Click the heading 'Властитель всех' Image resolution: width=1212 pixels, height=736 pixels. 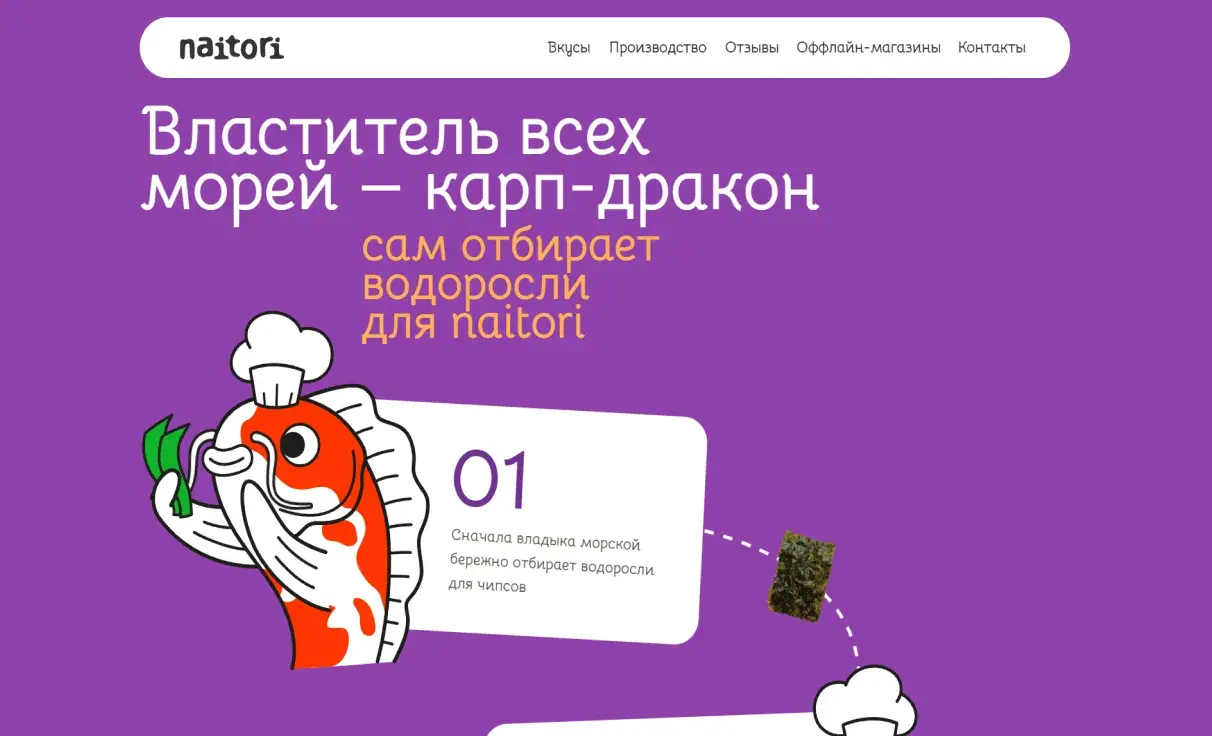click(x=397, y=131)
